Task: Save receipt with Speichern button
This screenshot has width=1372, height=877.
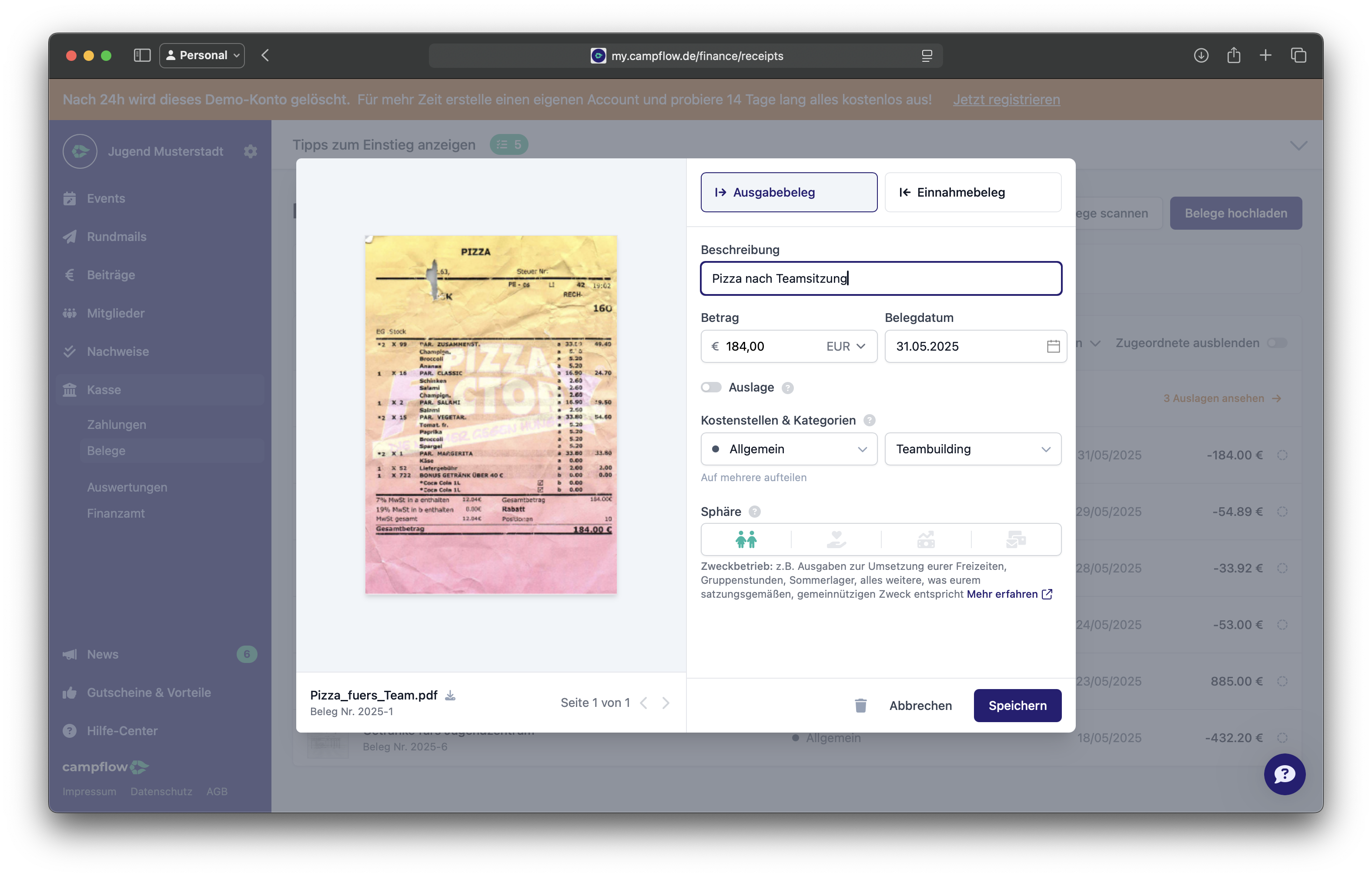Action: (x=1017, y=706)
